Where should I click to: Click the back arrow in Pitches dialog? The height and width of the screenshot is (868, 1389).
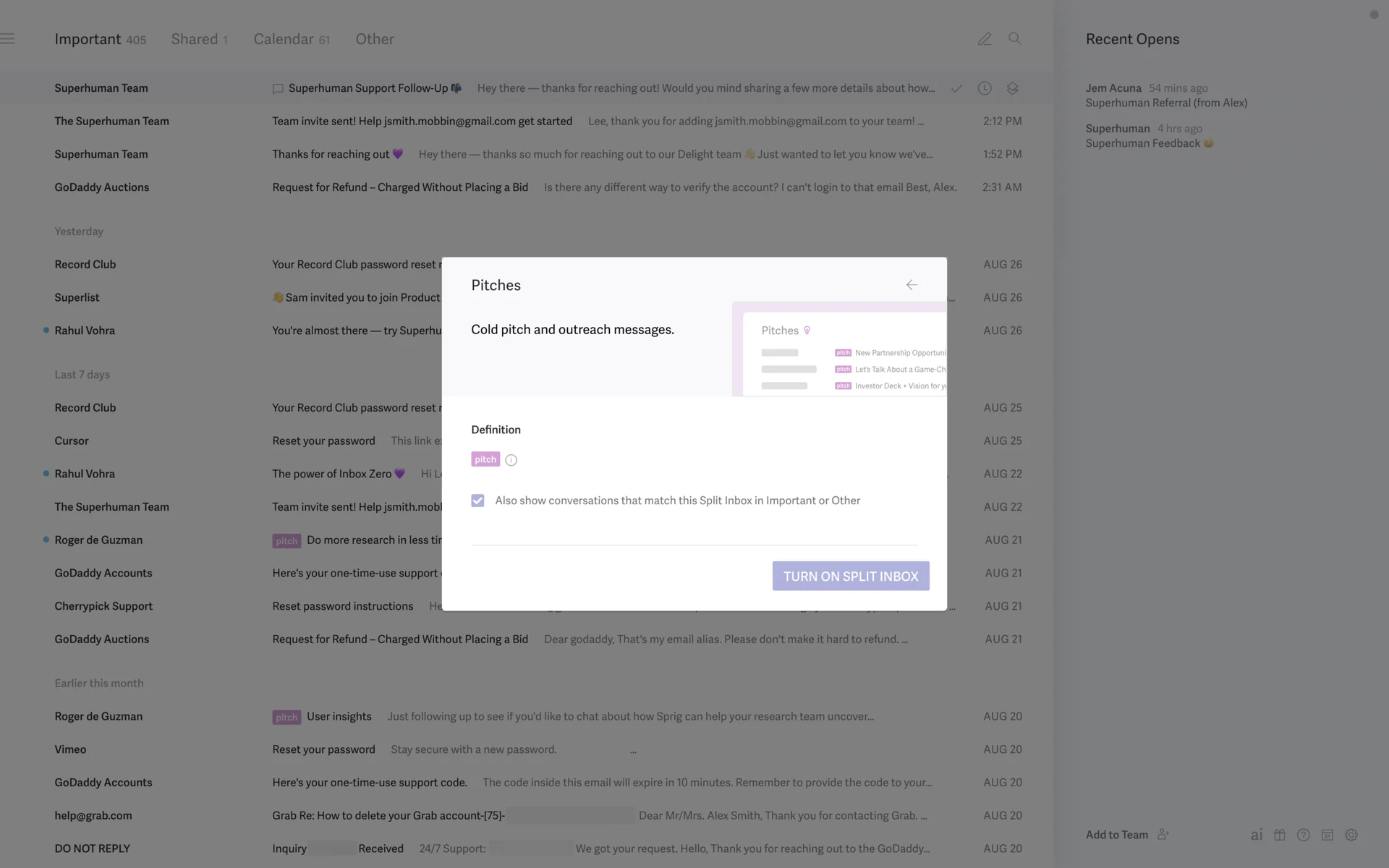pos(912,285)
